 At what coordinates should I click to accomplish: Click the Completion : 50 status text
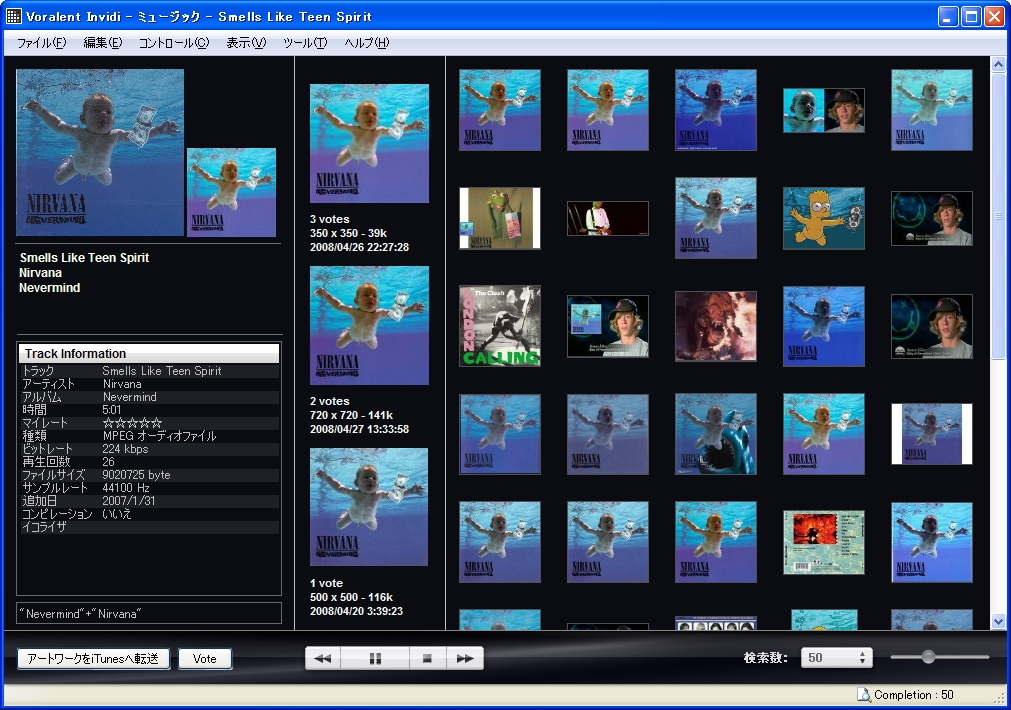914,695
